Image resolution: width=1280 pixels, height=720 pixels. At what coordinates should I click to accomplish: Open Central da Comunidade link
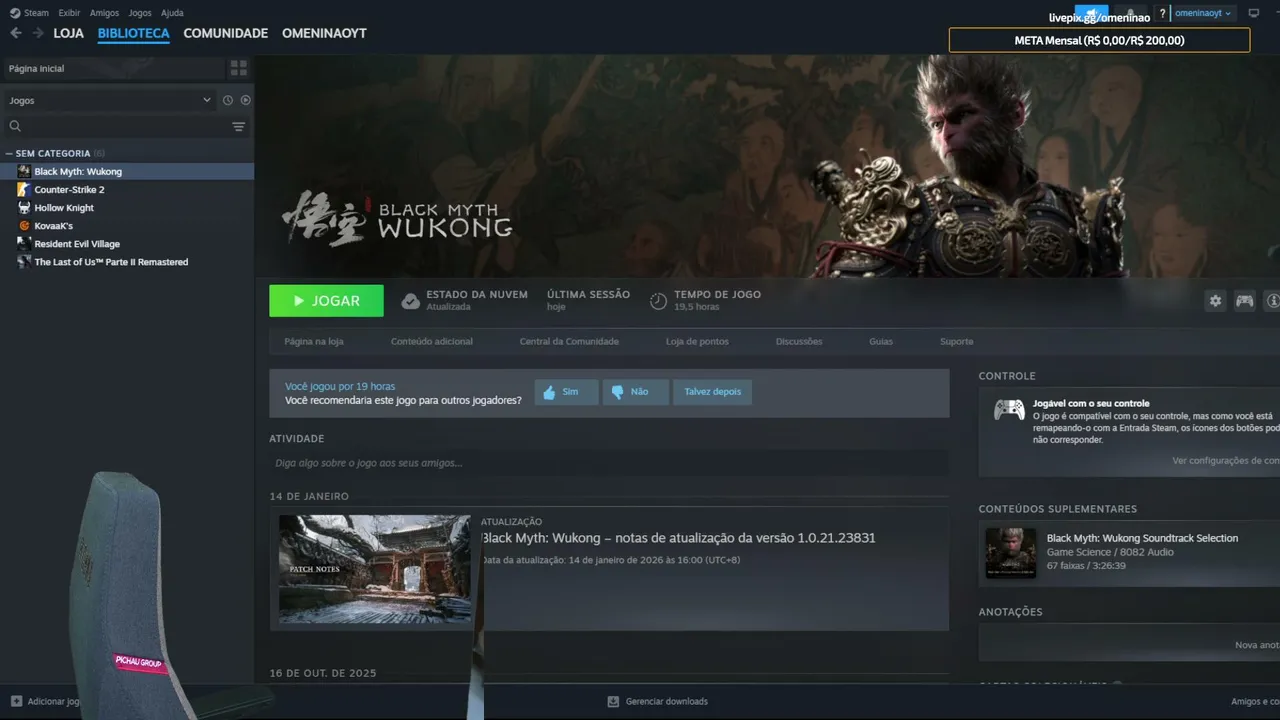[569, 342]
